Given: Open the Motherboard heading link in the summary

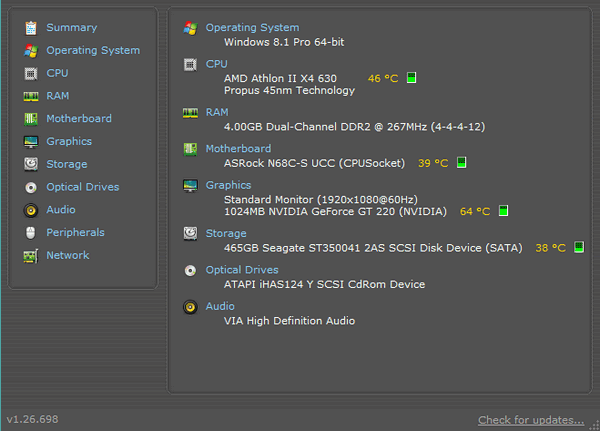Looking at the screenshot, I should pos(238,149).
